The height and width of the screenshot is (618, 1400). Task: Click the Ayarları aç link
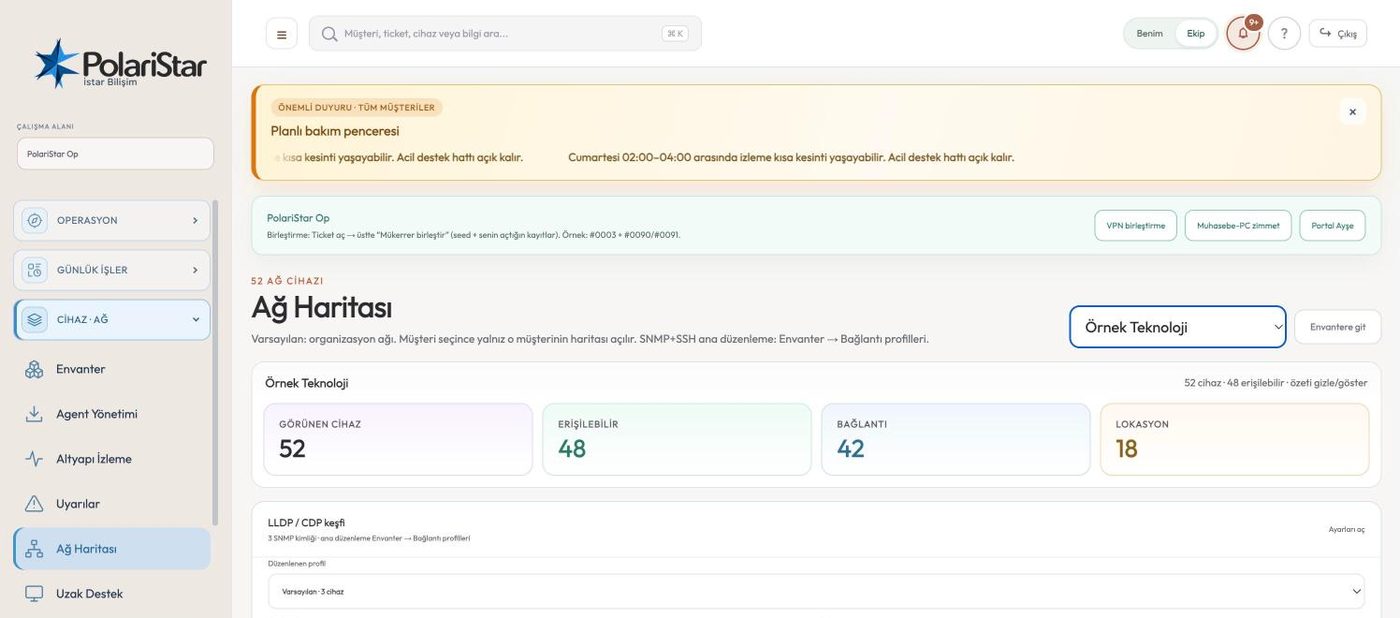click(1346, 529)
